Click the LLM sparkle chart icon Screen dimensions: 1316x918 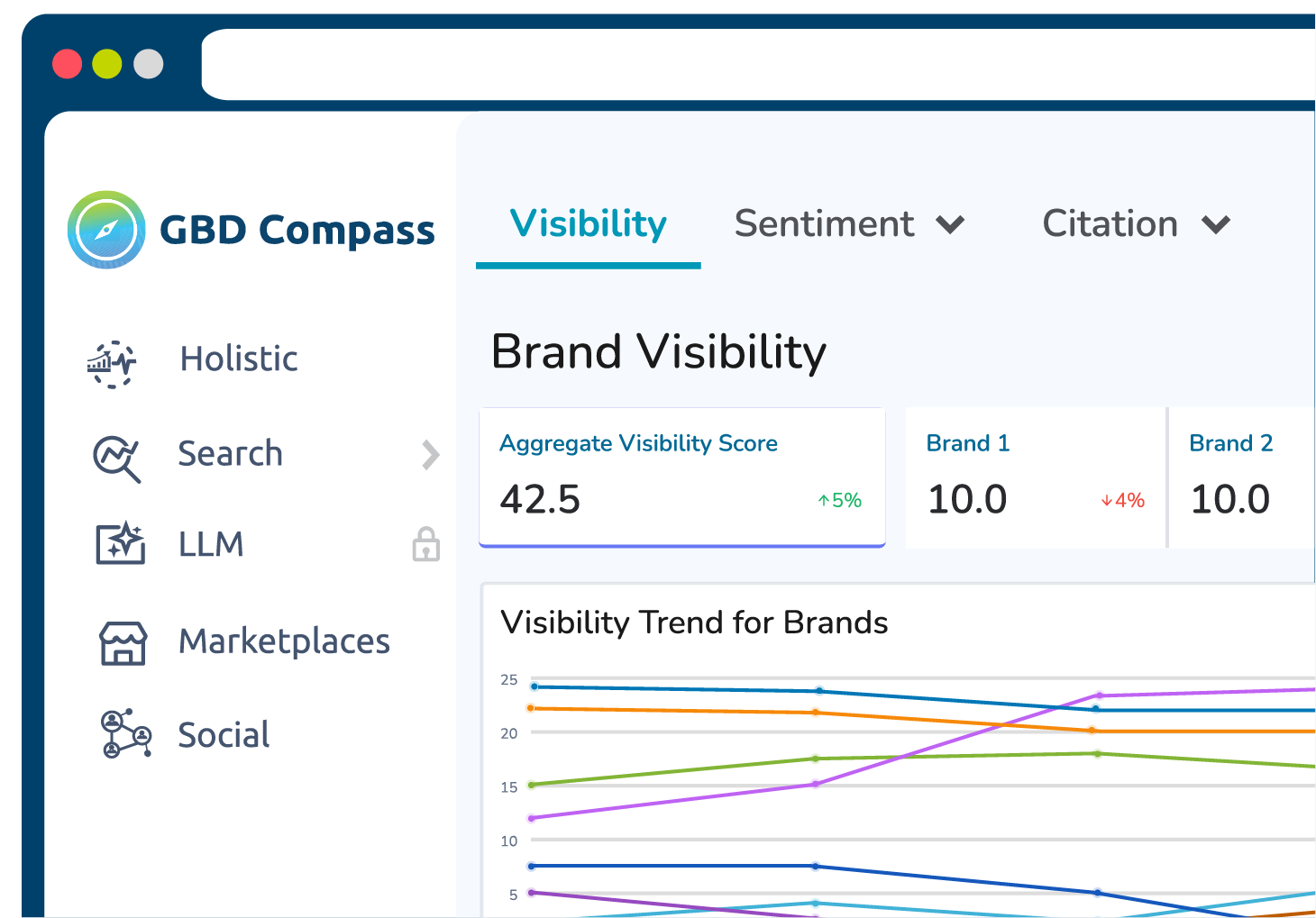click(121, 543)
